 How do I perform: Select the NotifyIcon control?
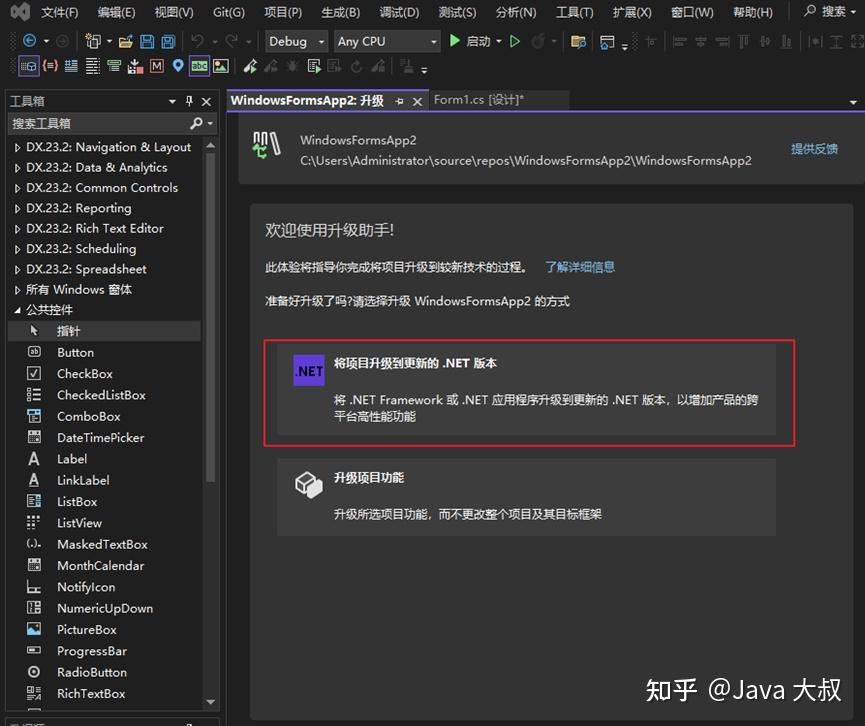pos(86,587)
